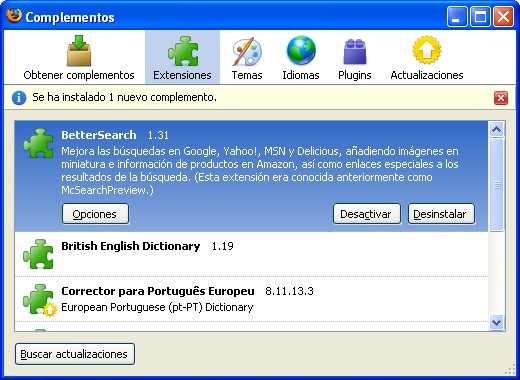Select Corrector para Português Europeu entry

point(251,299)
